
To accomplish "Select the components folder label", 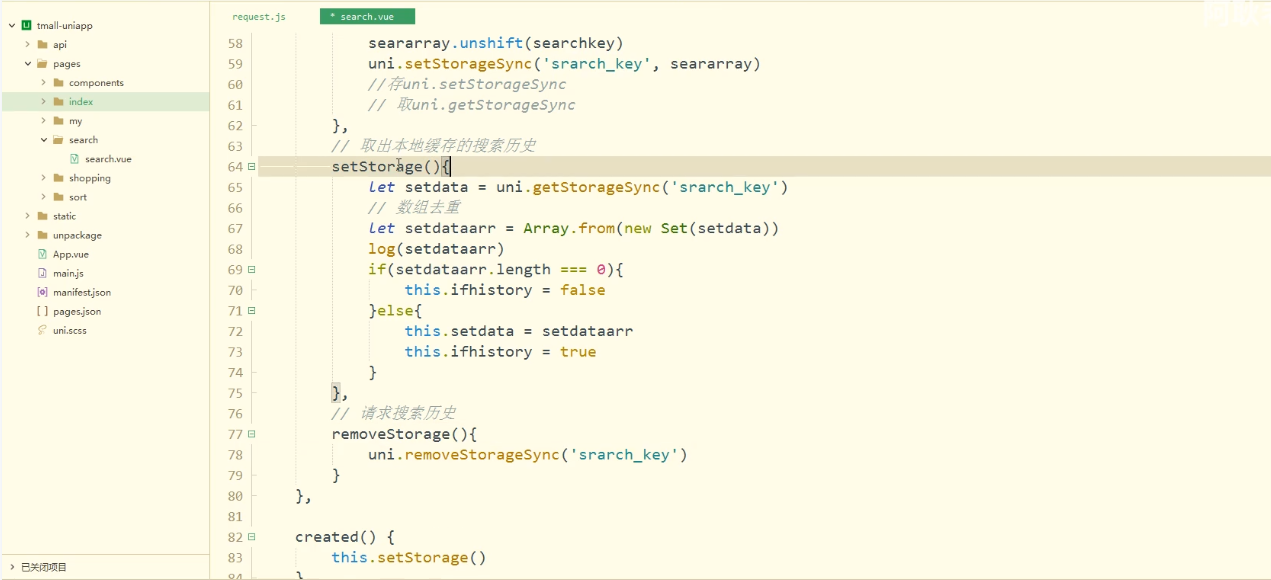I will click(96, 82).
